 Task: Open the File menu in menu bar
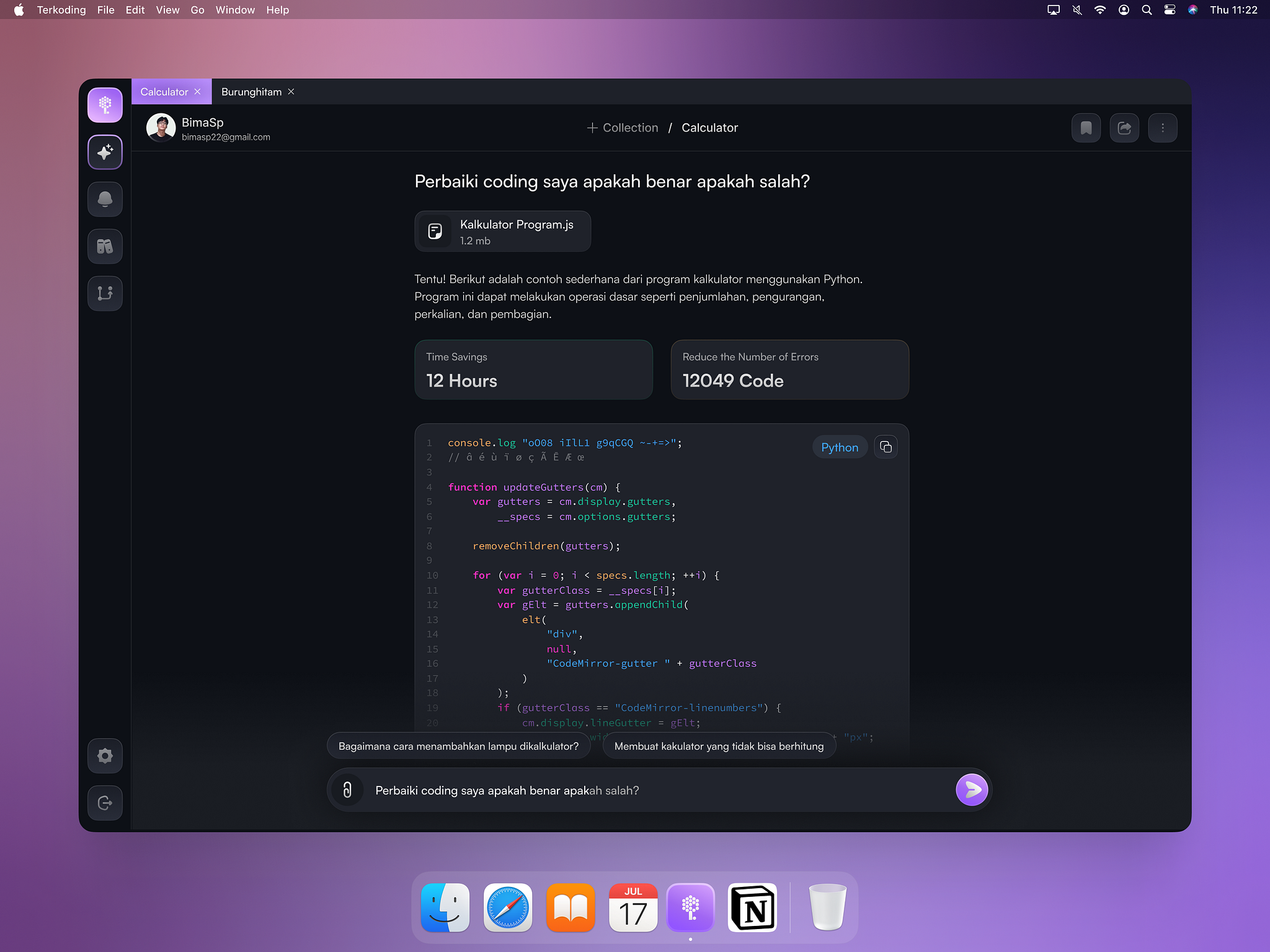click(x=105, y=9)
